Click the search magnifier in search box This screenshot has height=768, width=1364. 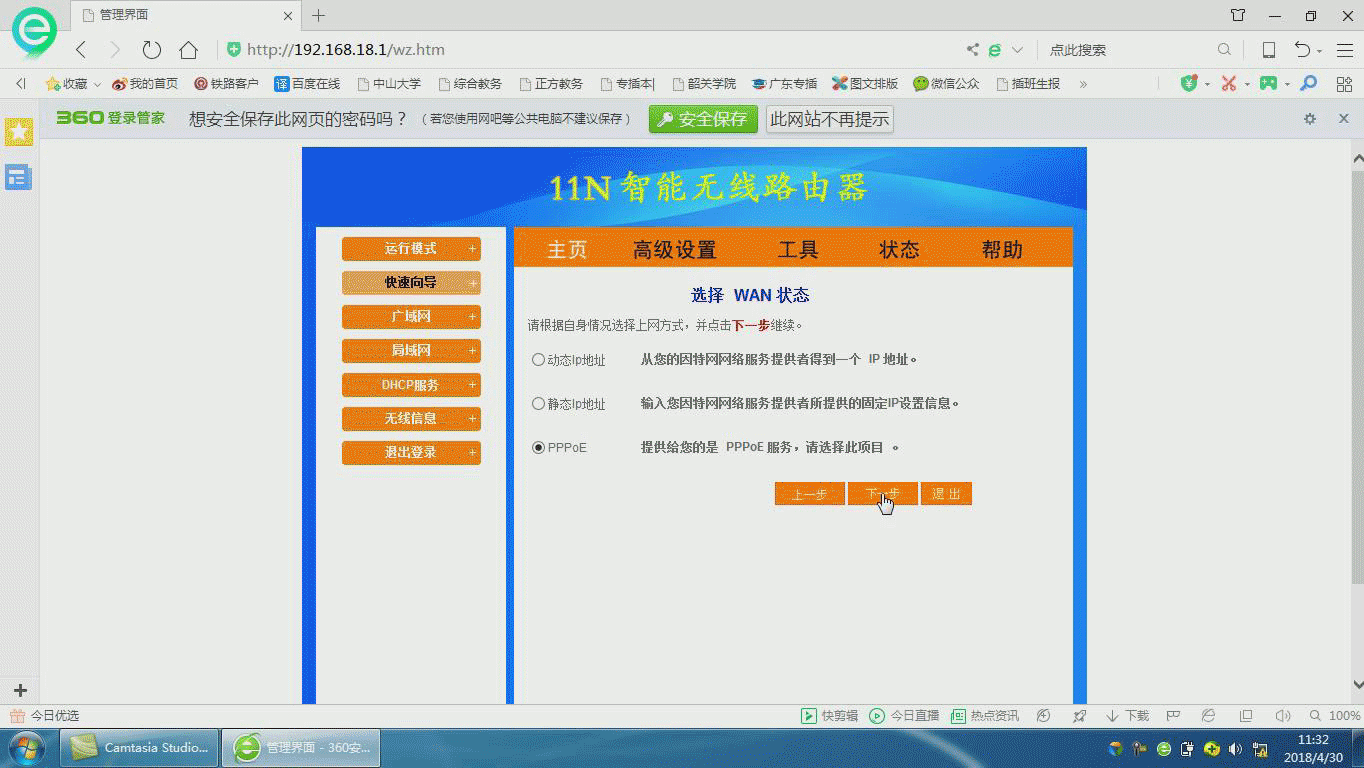(x=1224, y=50)
